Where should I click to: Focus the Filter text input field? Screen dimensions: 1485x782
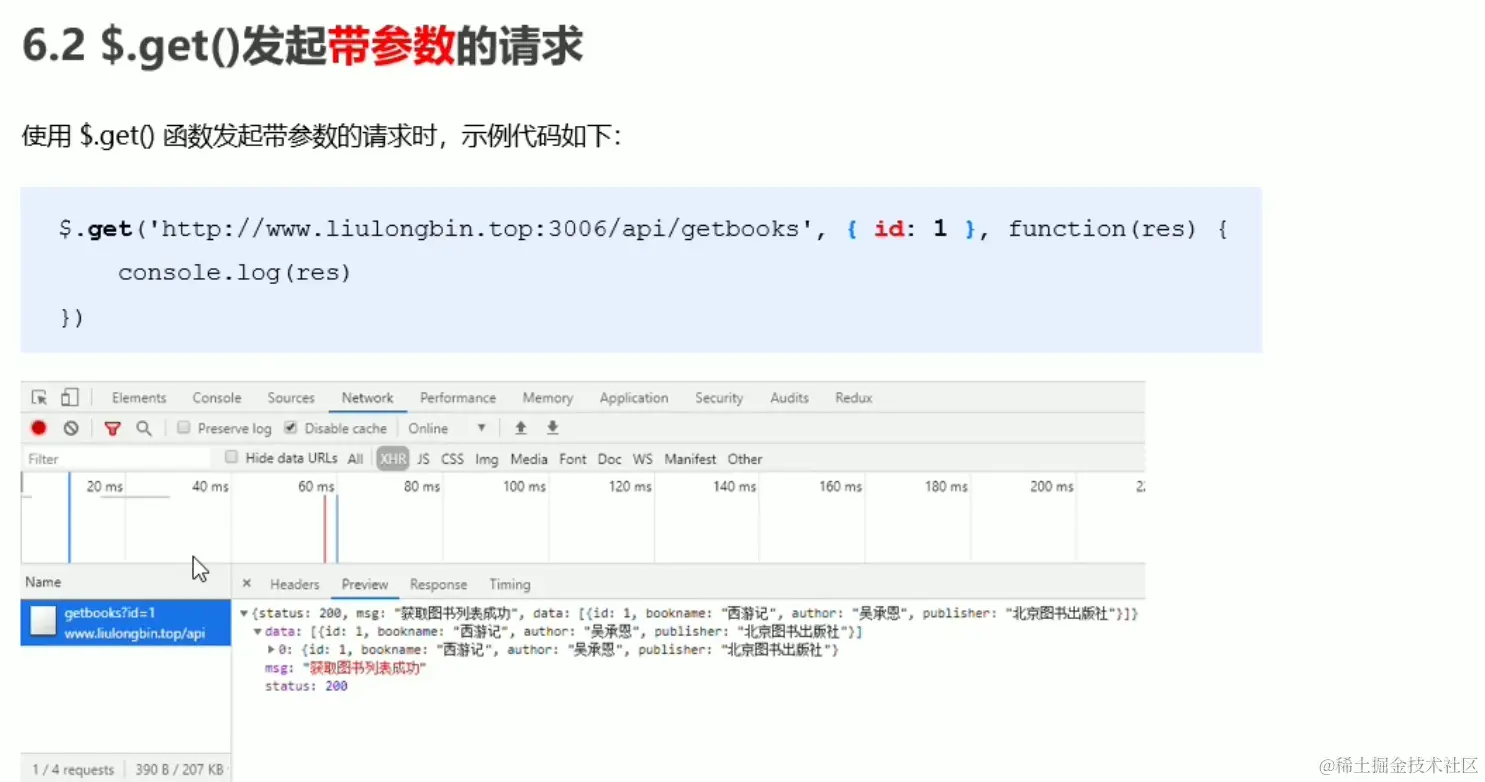(116, 459)
